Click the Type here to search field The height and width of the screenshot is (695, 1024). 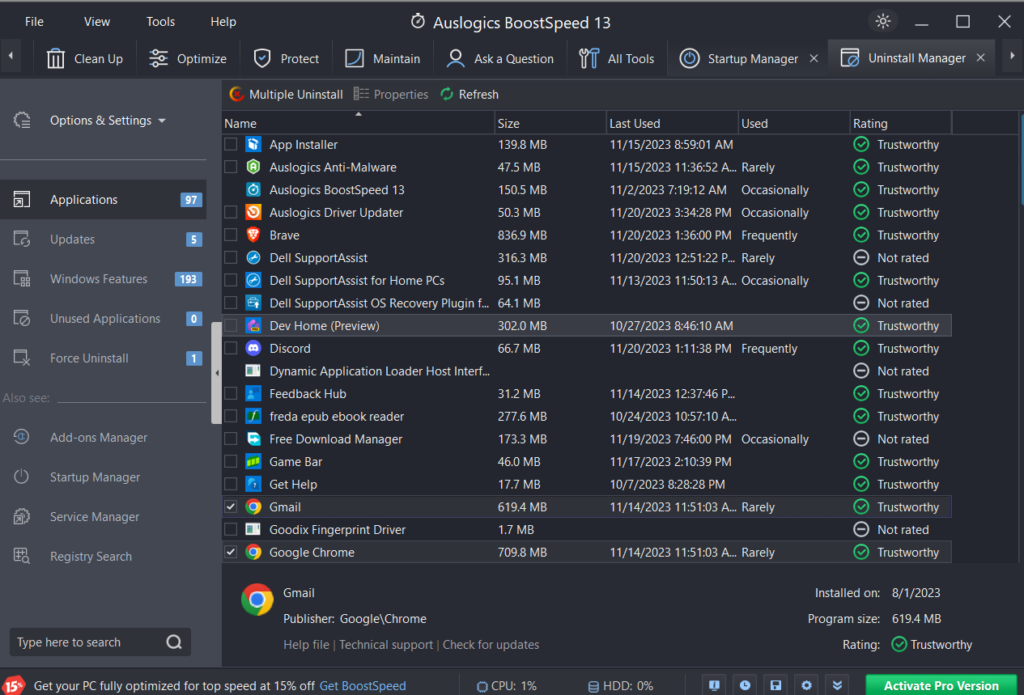(85, 642)
